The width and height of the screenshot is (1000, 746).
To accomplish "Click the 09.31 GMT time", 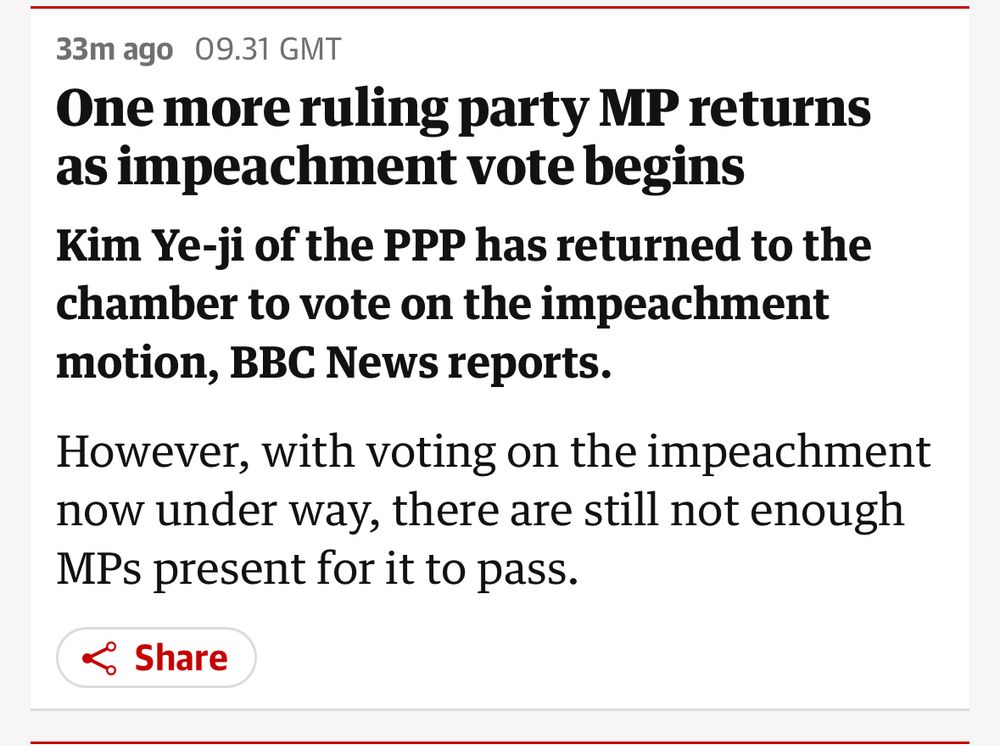I will coord(268,50).
